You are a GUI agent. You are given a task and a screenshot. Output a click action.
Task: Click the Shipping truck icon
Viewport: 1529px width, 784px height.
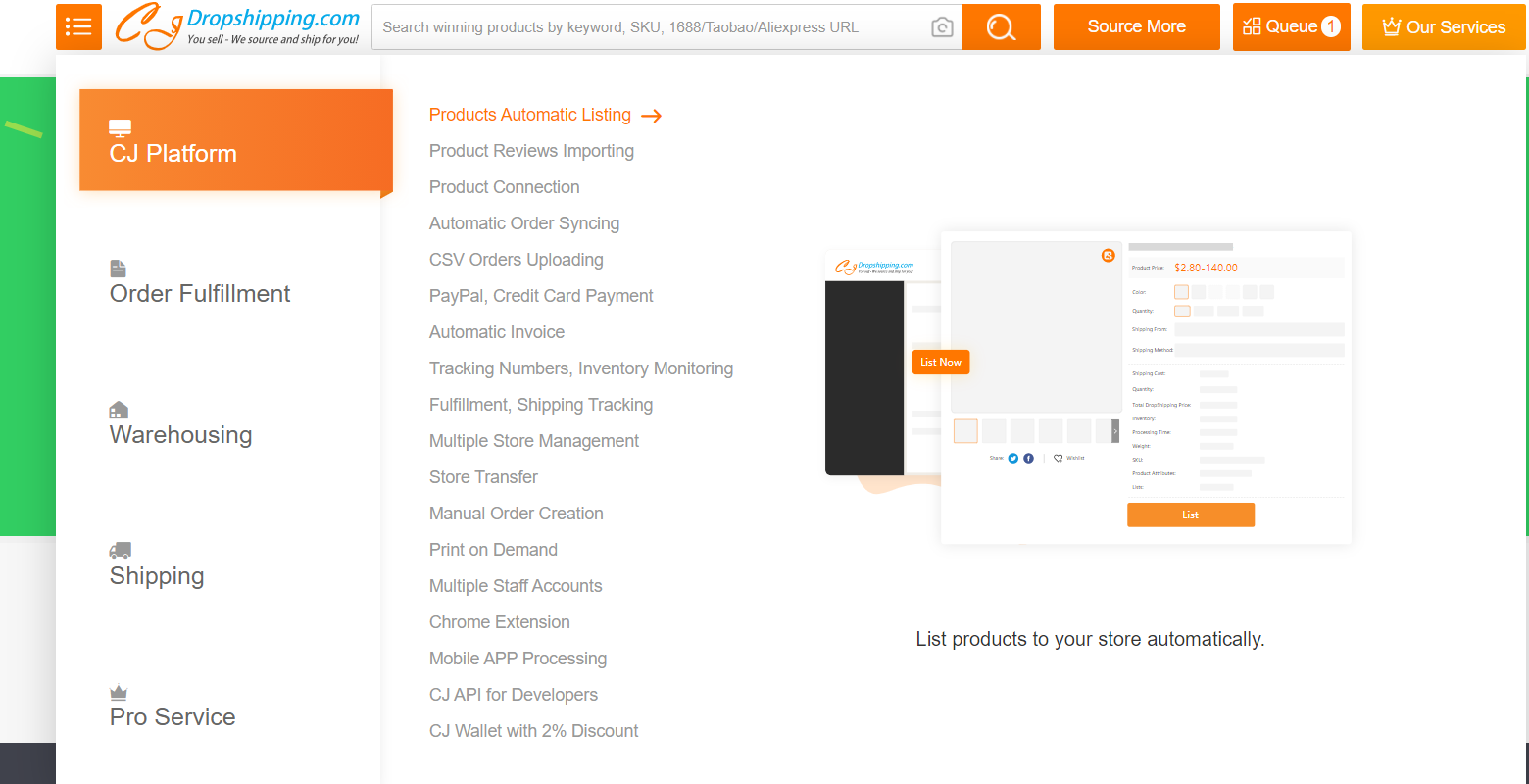click(121, 551)
